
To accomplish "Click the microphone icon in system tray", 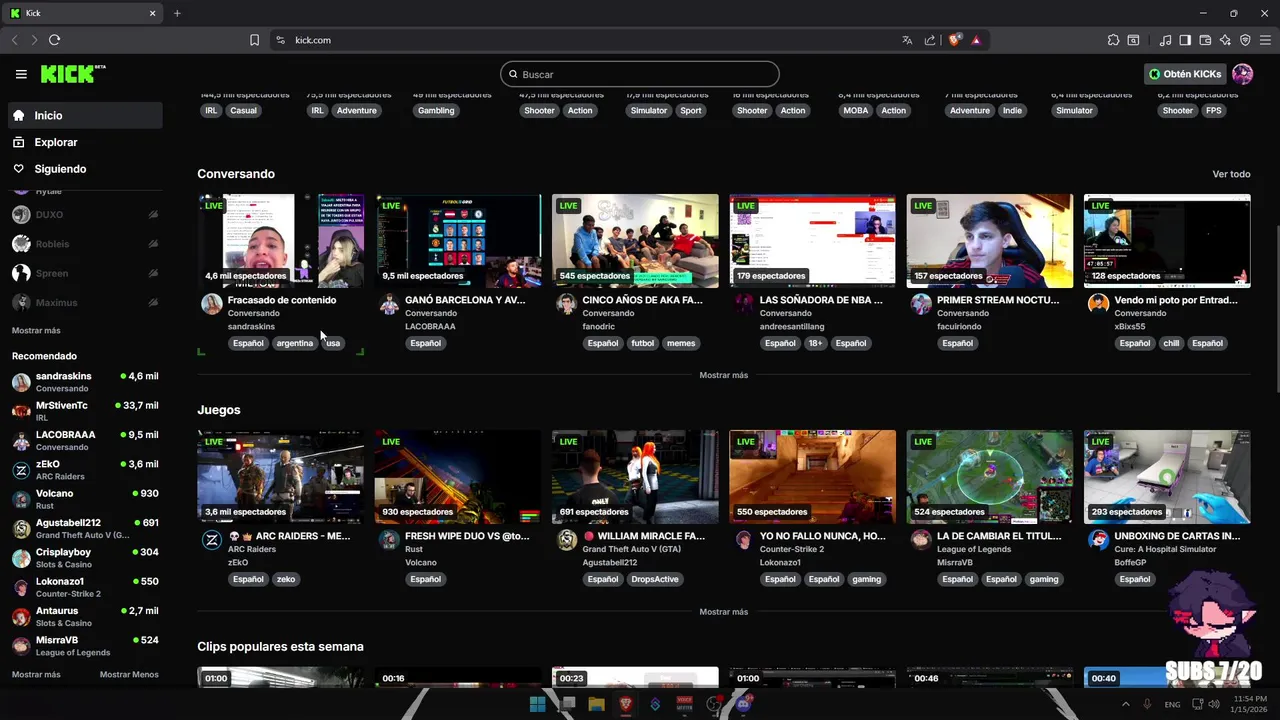I will [x=1147, y=704].
